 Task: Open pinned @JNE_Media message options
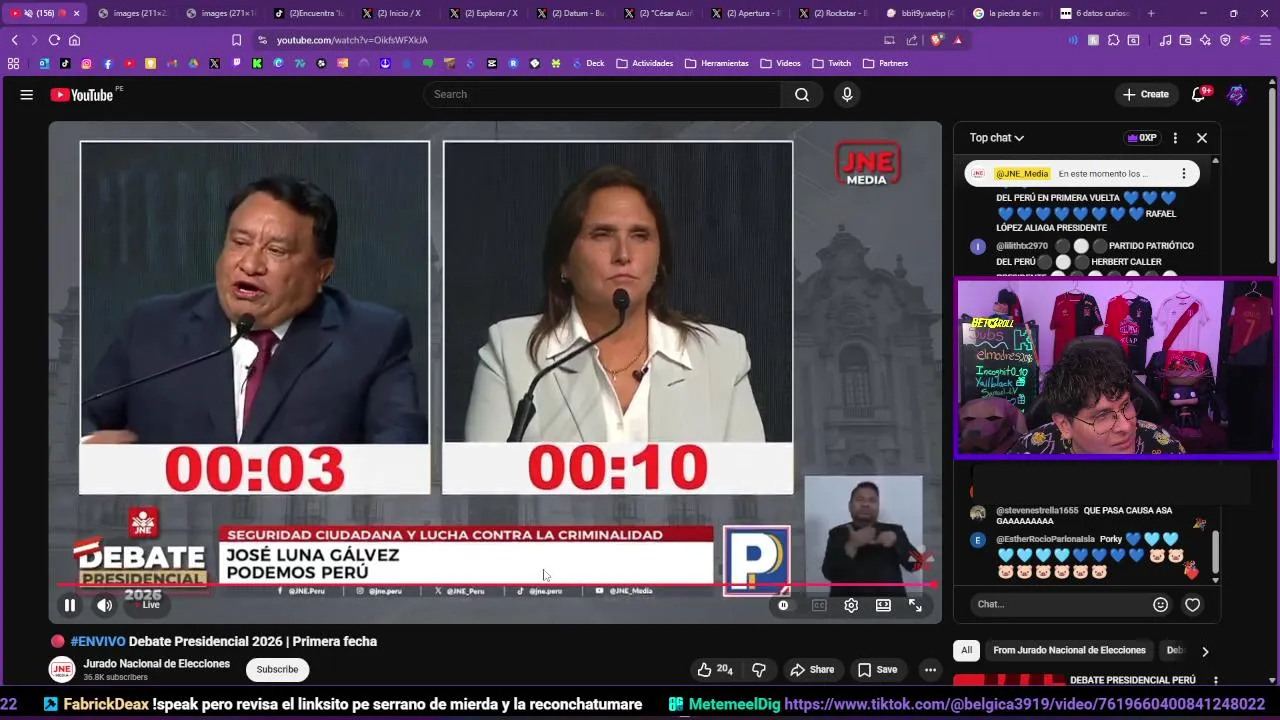[1184, 173]
